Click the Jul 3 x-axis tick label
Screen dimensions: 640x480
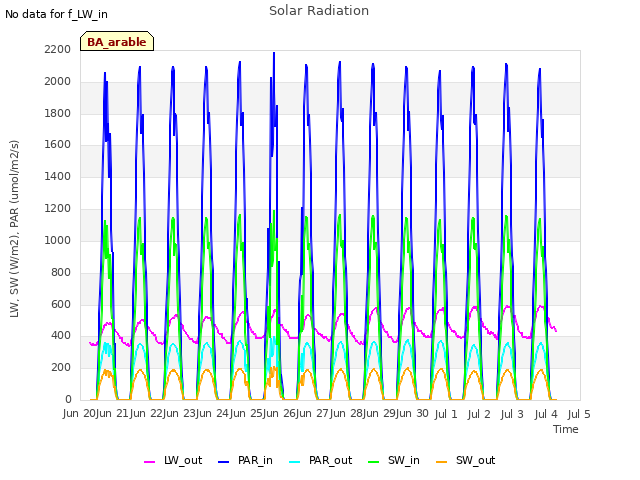[x=512, y=414]
